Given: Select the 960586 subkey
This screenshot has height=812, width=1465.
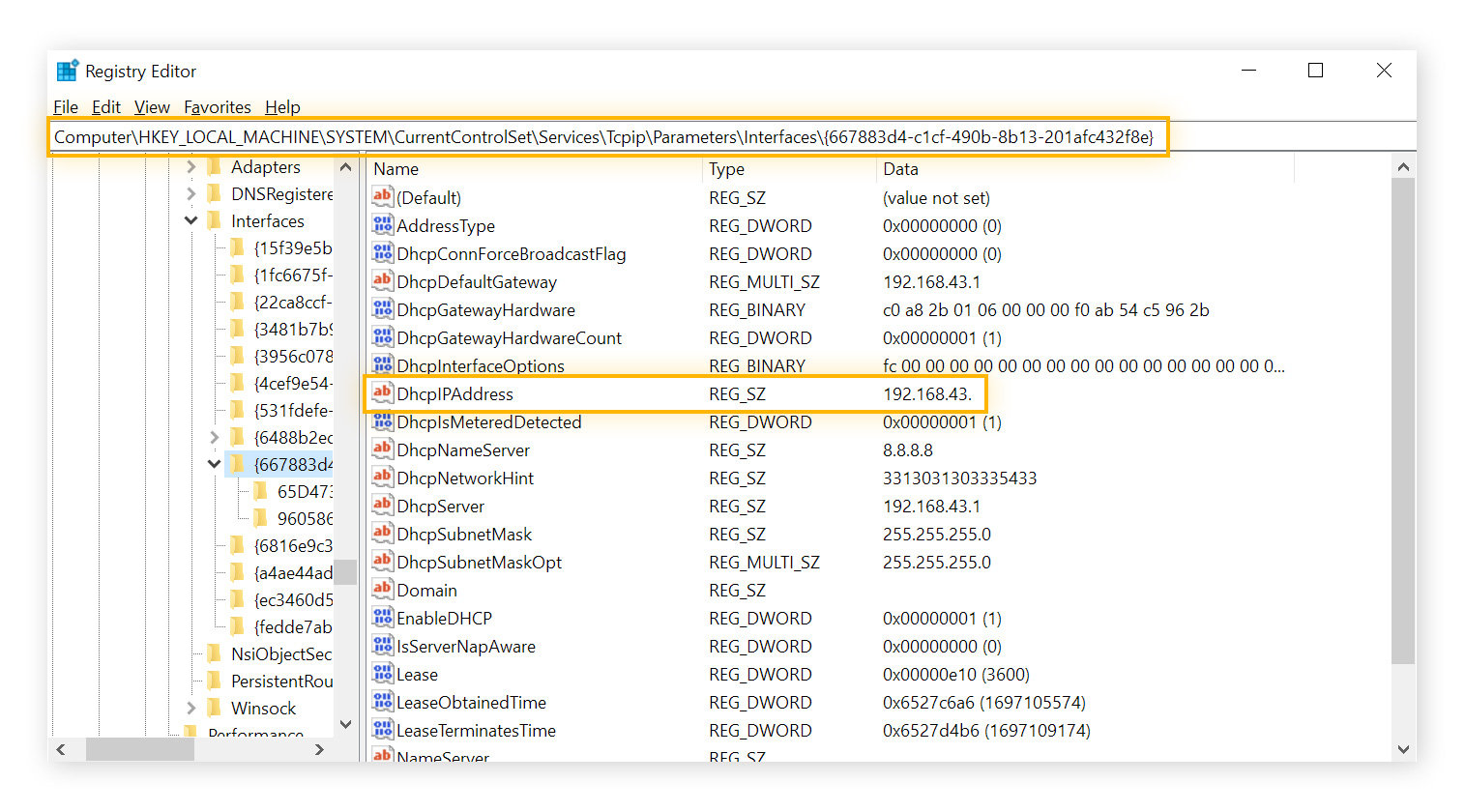Looking at the screenshot, I should pos(305,518).
